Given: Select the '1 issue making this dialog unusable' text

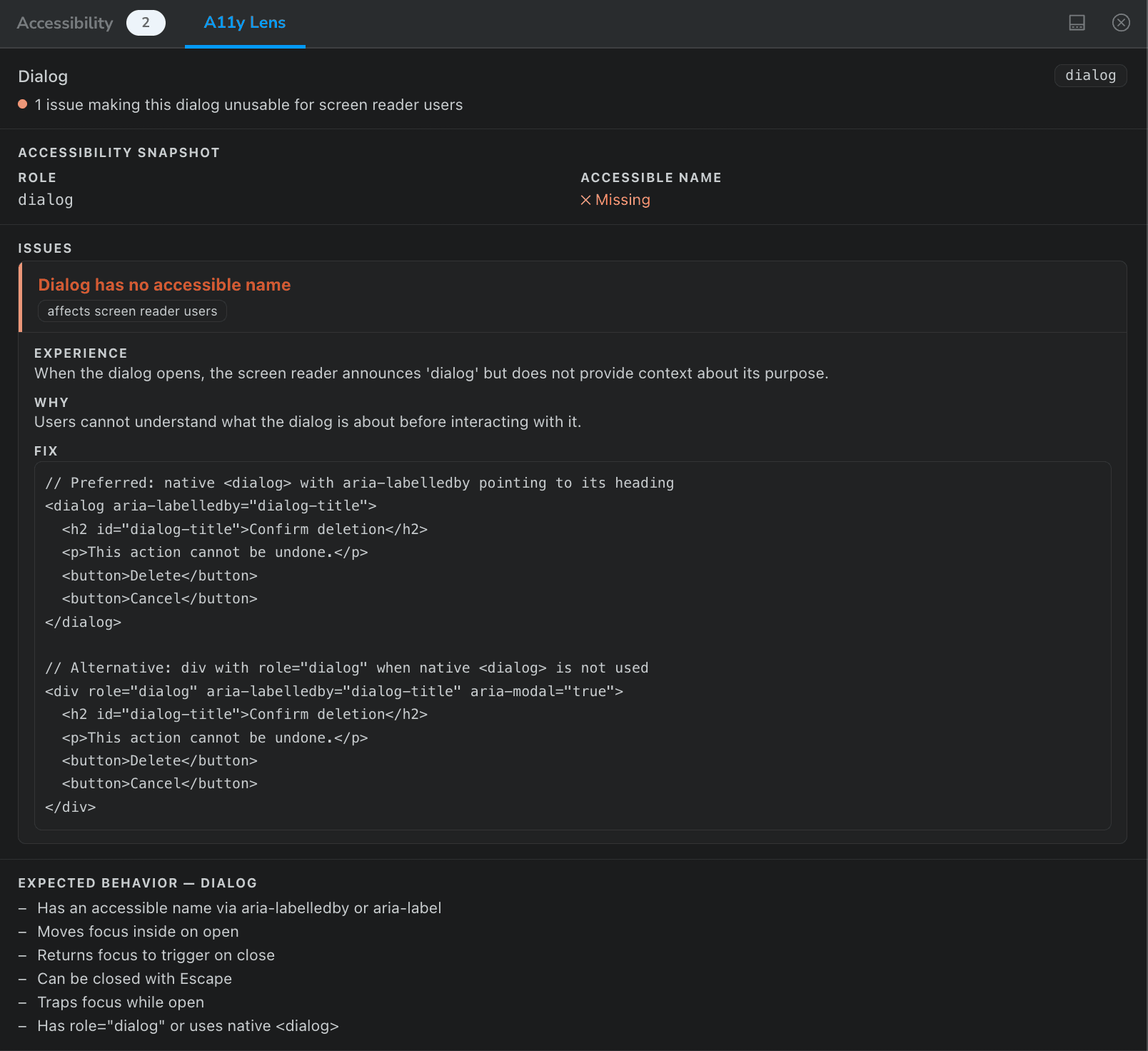Looking at the screenshot, I should point(248,105).
